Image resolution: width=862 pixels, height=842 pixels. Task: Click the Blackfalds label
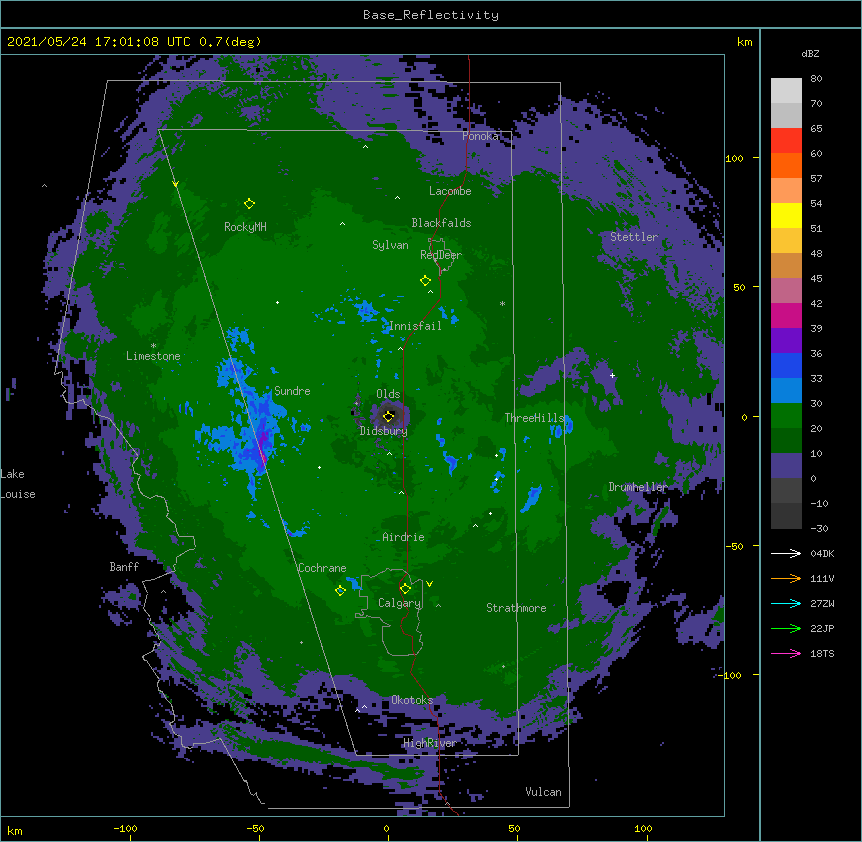coord(441,223)
